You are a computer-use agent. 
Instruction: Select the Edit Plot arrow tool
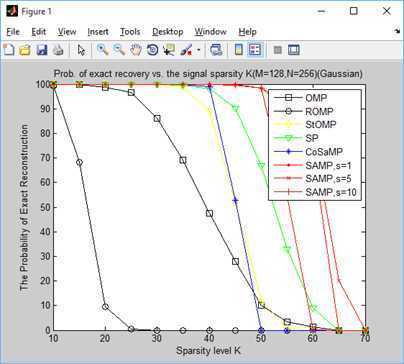point(81,50)
